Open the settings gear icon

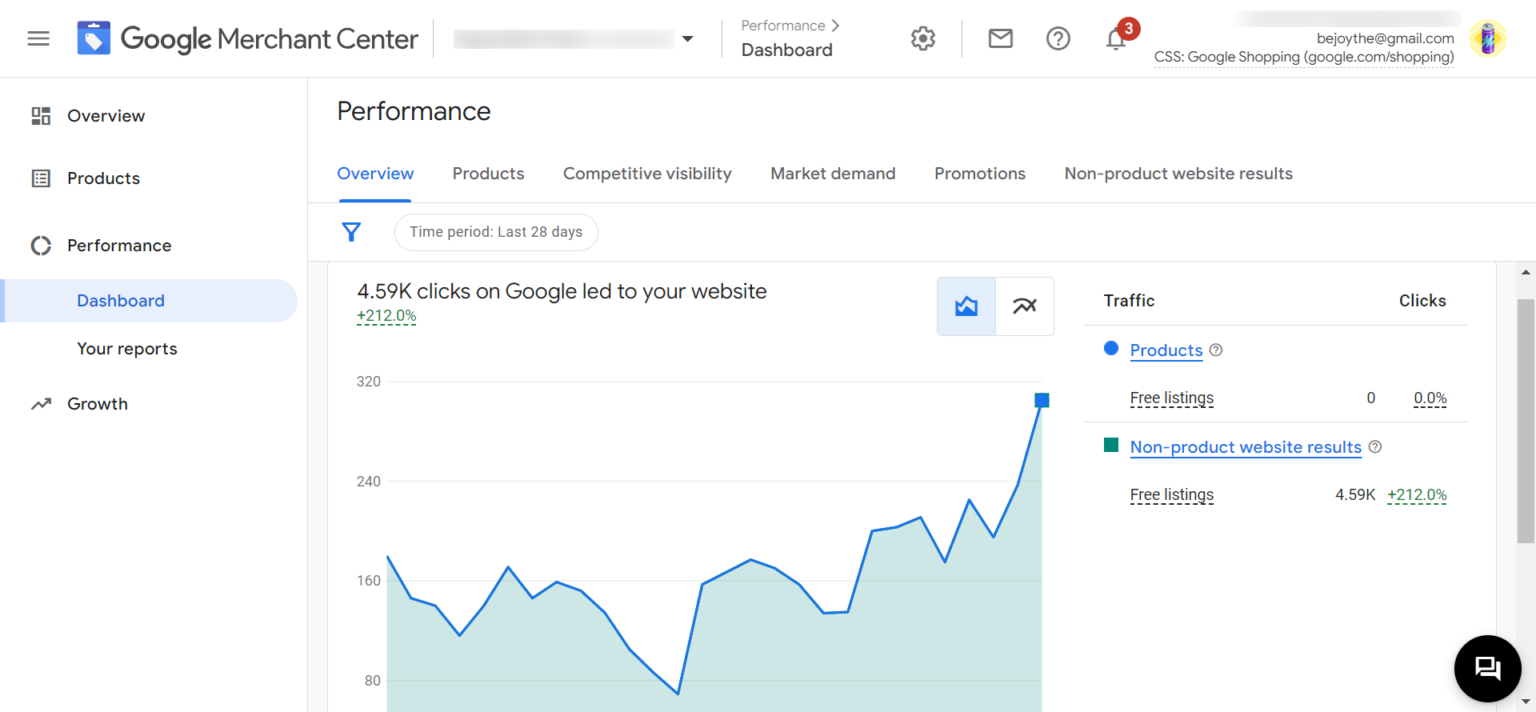(923, 39)
